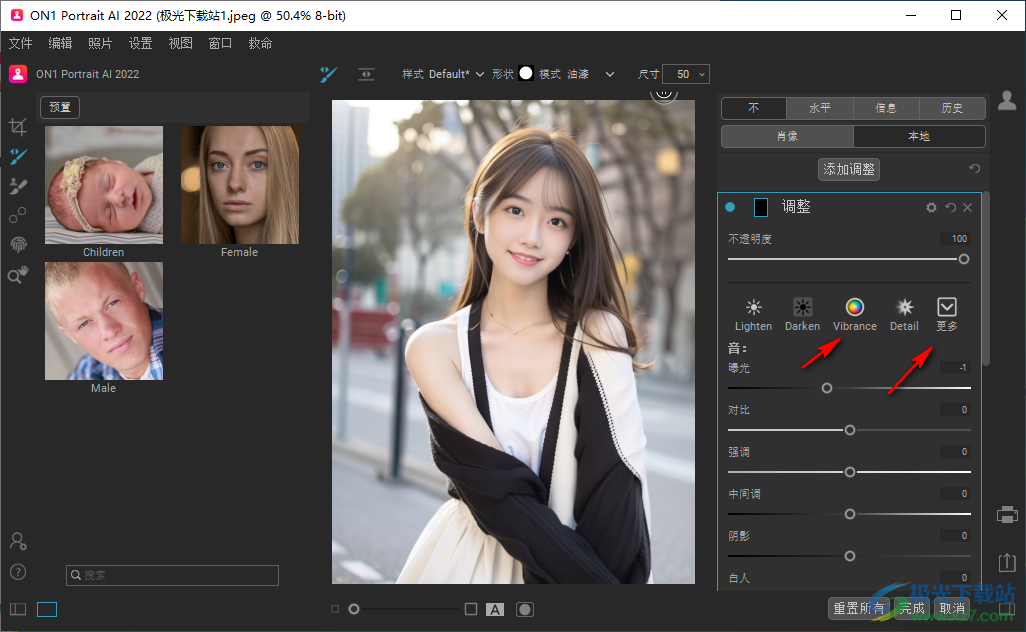Screen dimensions: 1026x632
Task: Click the 完成 done button
Action: click(911, 608)
